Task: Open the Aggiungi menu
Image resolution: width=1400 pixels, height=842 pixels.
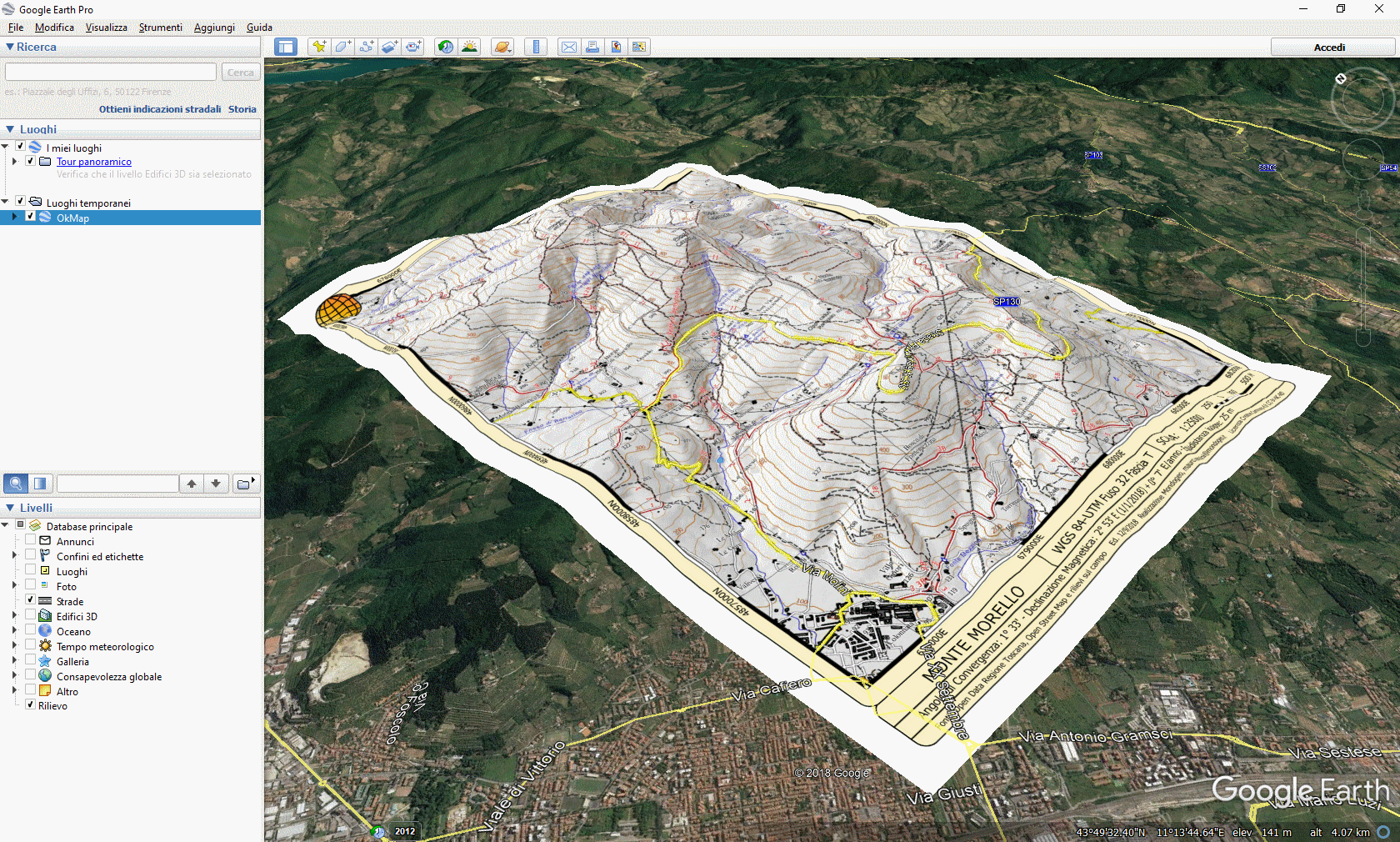Action: point(214,28)
